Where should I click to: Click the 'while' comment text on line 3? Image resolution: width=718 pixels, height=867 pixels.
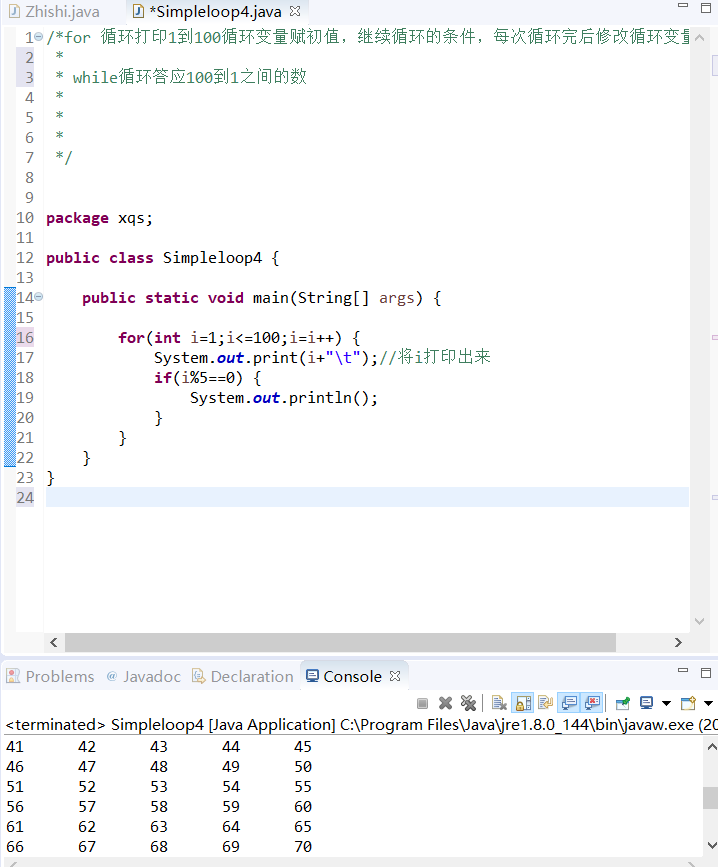click(x=95, y=77)
